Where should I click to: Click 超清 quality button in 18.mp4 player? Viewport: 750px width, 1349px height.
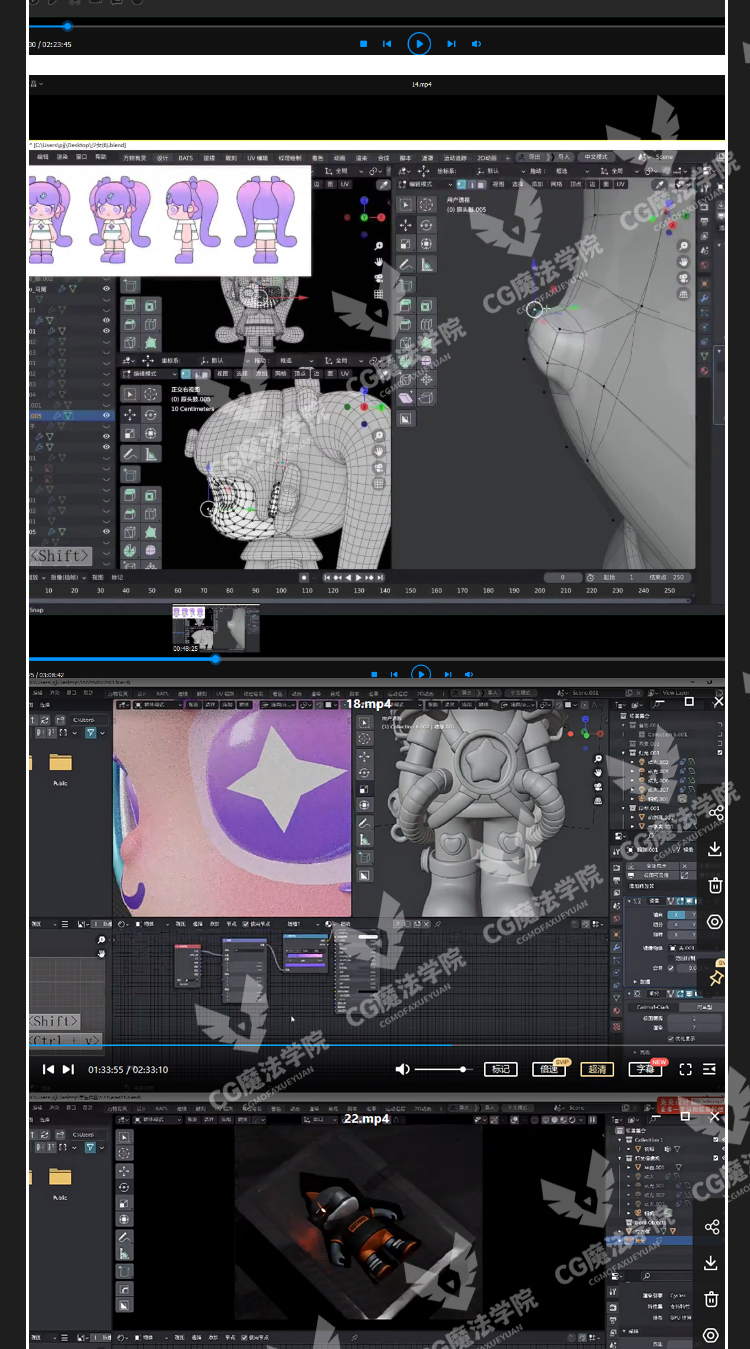pyautogui.click(x=597, y=1069)
